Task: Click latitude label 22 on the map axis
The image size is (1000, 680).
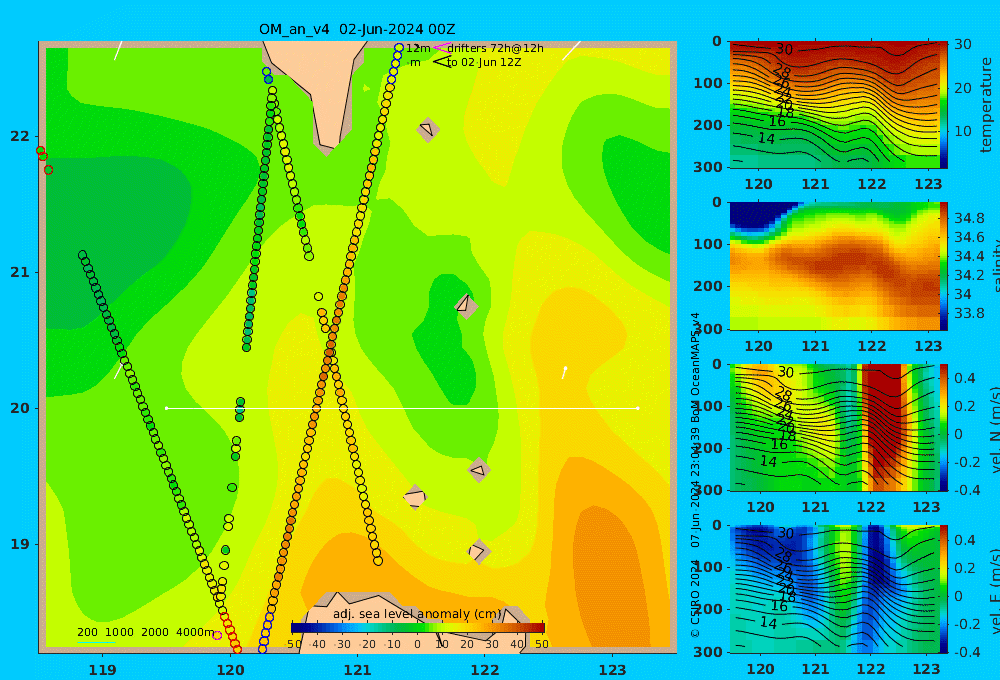Action: click(x=20, y=136)
